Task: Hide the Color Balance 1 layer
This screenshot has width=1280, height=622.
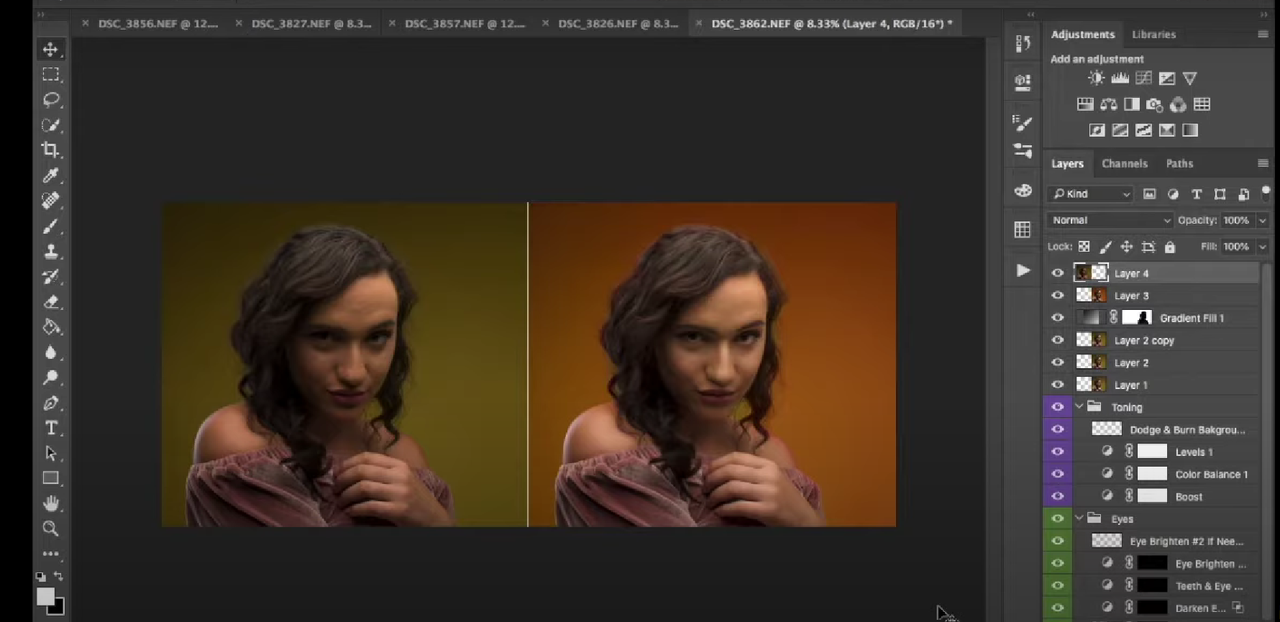Action: click(x=1057, y=474)
